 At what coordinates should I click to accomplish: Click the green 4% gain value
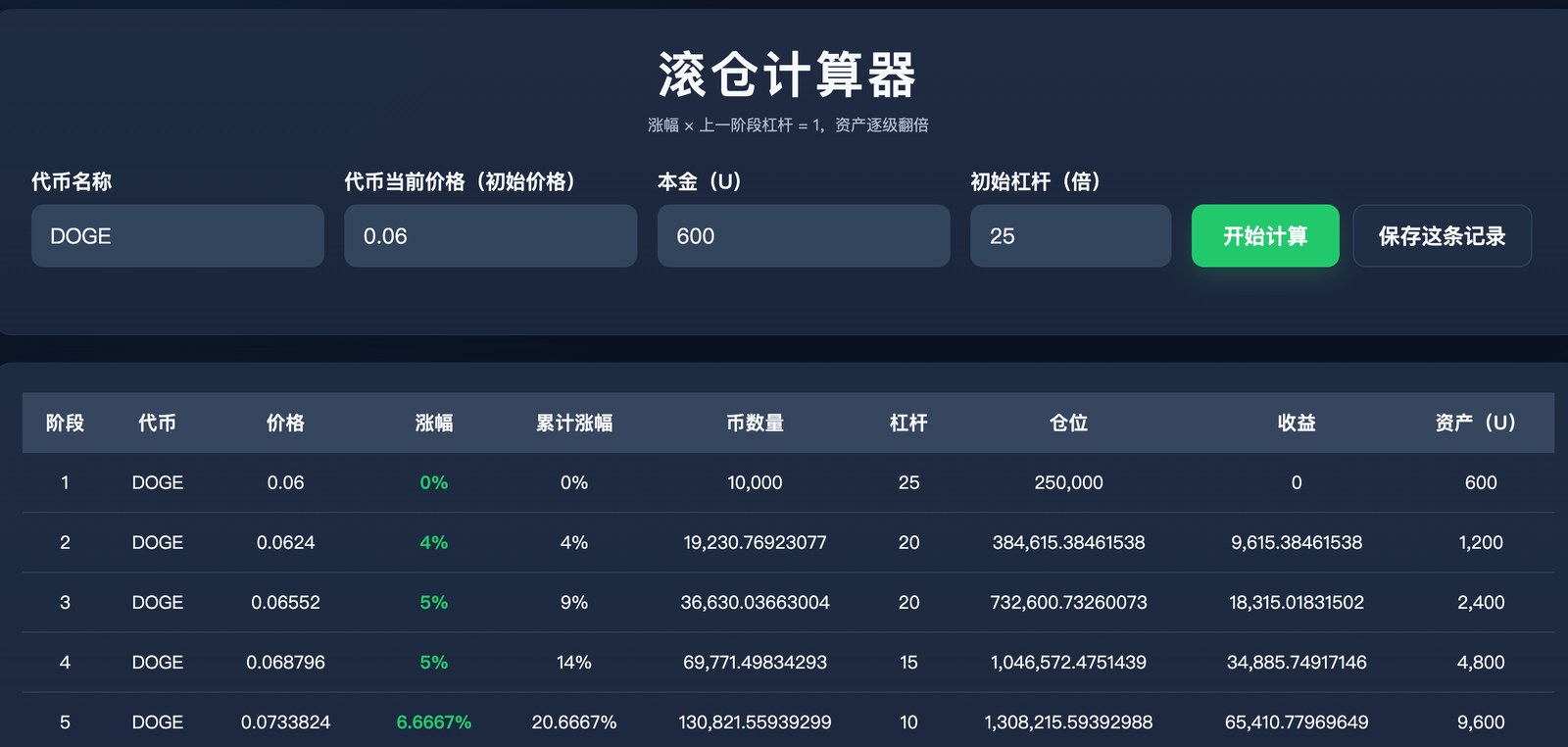click(433, 542)
